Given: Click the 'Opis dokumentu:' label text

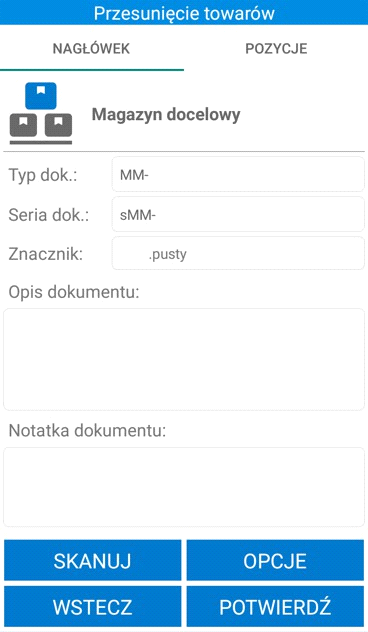Looking at the screenshot, I should pos(74,292).
